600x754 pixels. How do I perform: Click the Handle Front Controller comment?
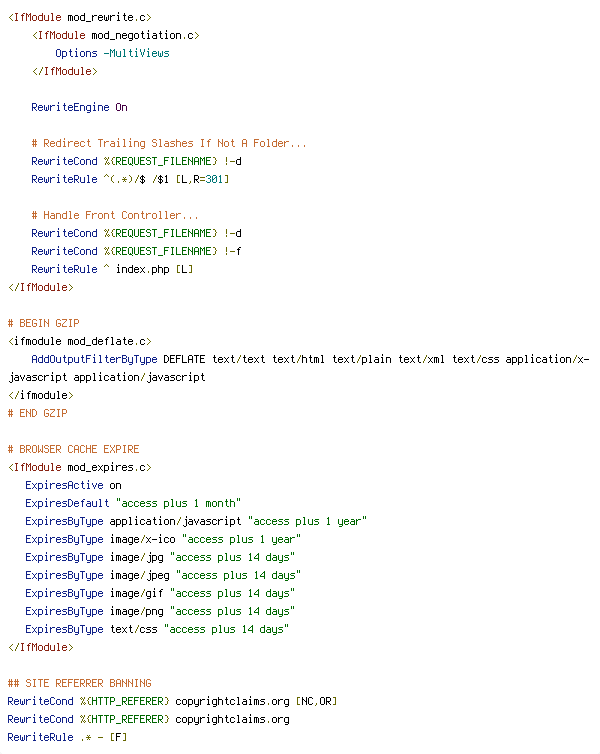point(115,215)
